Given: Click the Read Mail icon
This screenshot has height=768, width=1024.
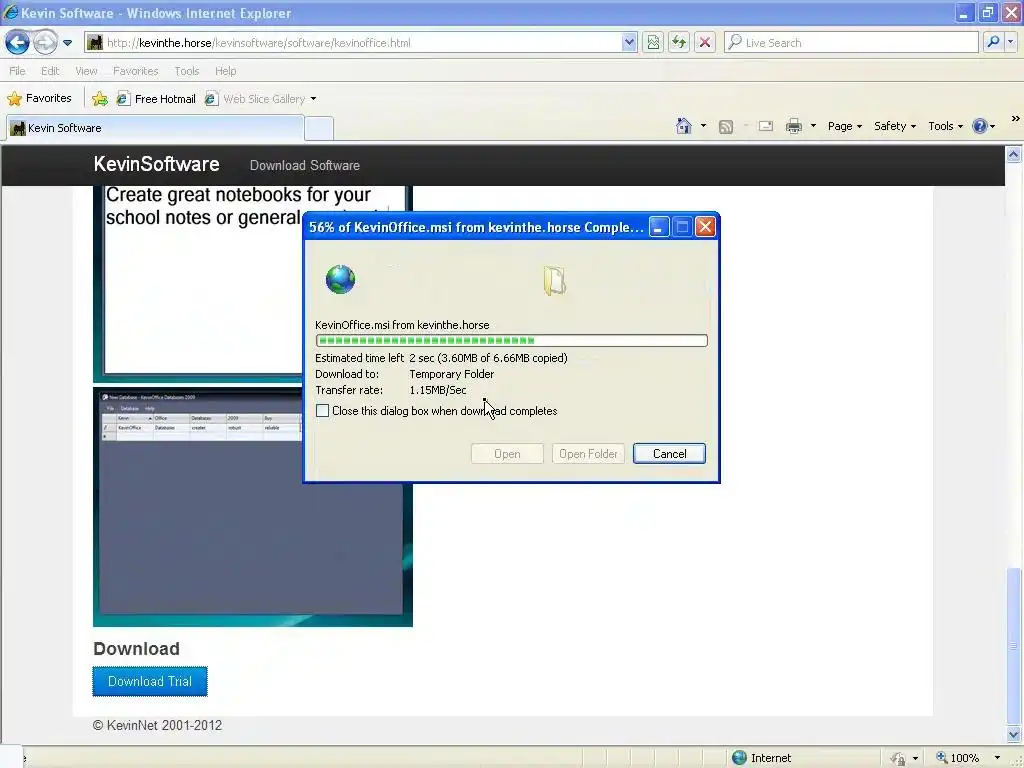Looking at the screenshot, I should (x=765, y=126).
